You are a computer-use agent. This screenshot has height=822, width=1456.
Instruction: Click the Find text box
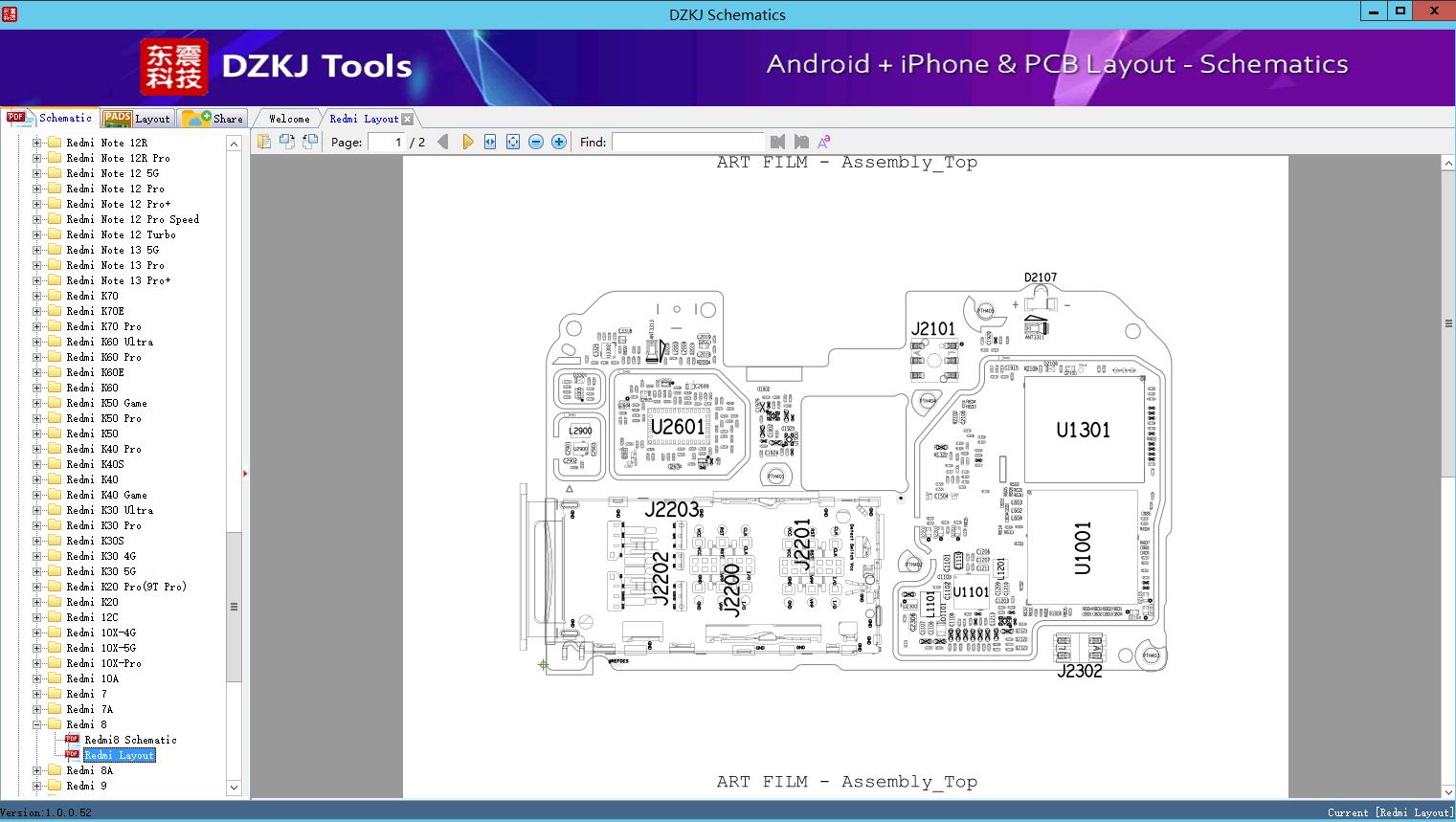click(687, 142)
